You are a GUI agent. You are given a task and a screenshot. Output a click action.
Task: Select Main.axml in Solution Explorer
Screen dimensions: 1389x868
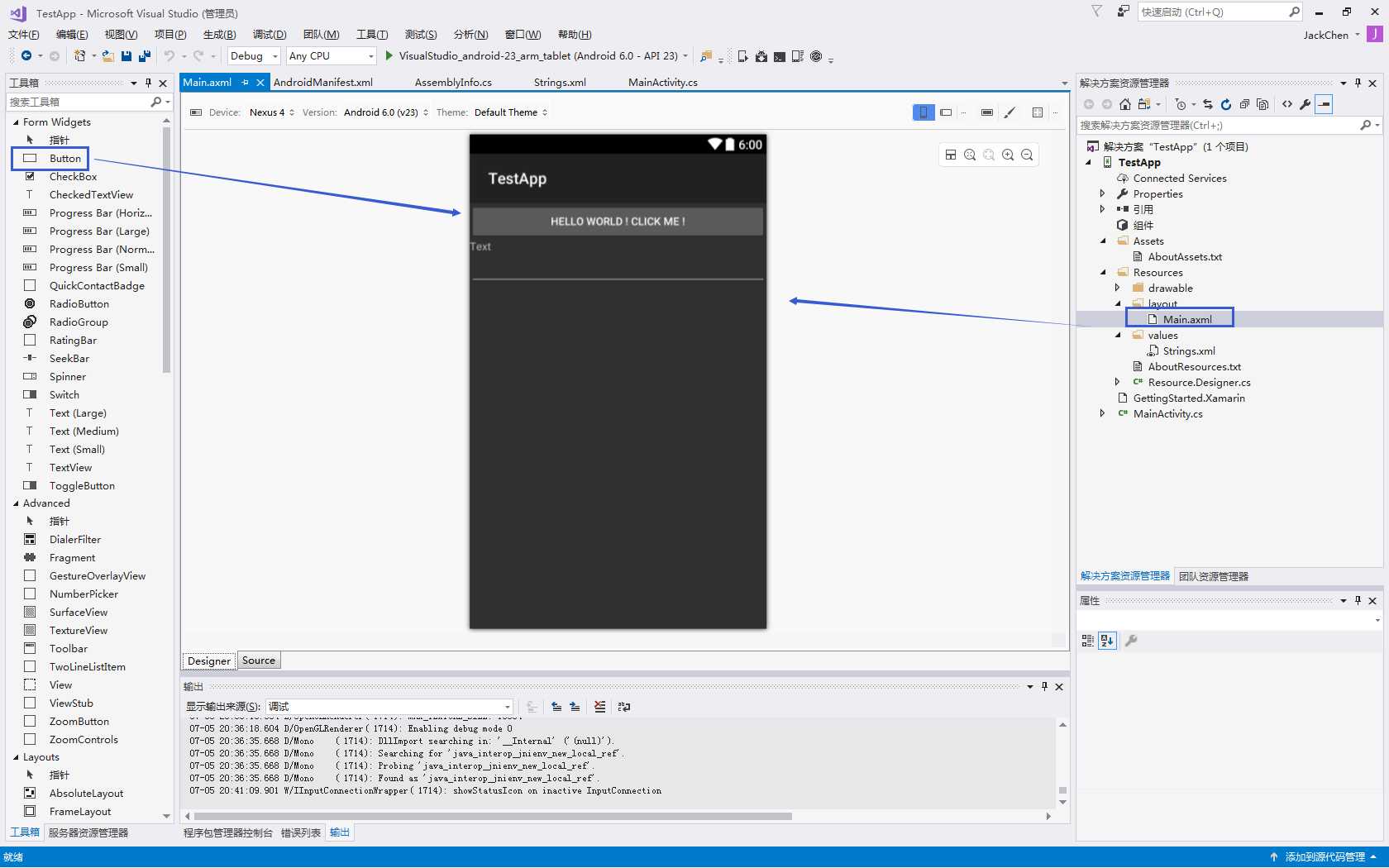[1187, 319]
